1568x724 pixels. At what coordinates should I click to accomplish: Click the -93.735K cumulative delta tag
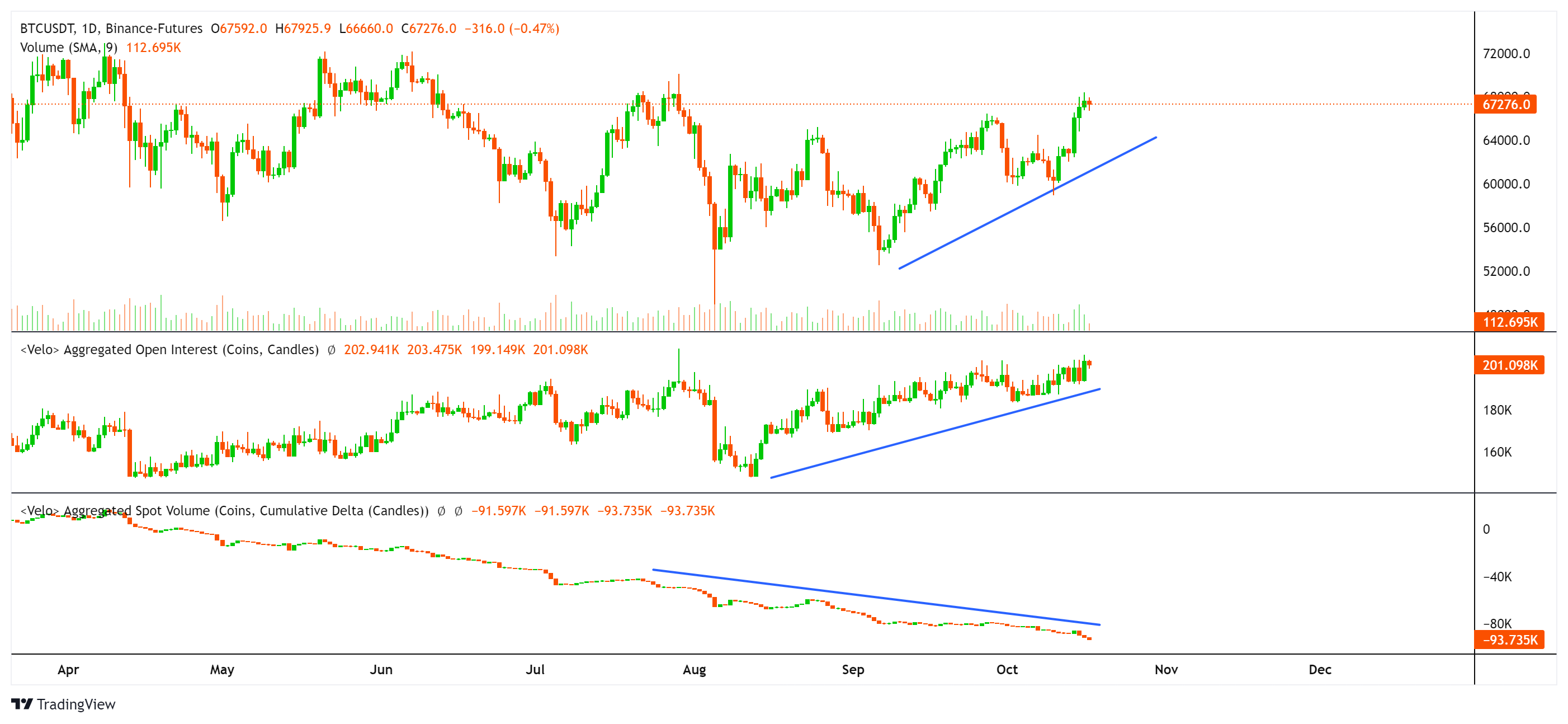coord(1509,640)
